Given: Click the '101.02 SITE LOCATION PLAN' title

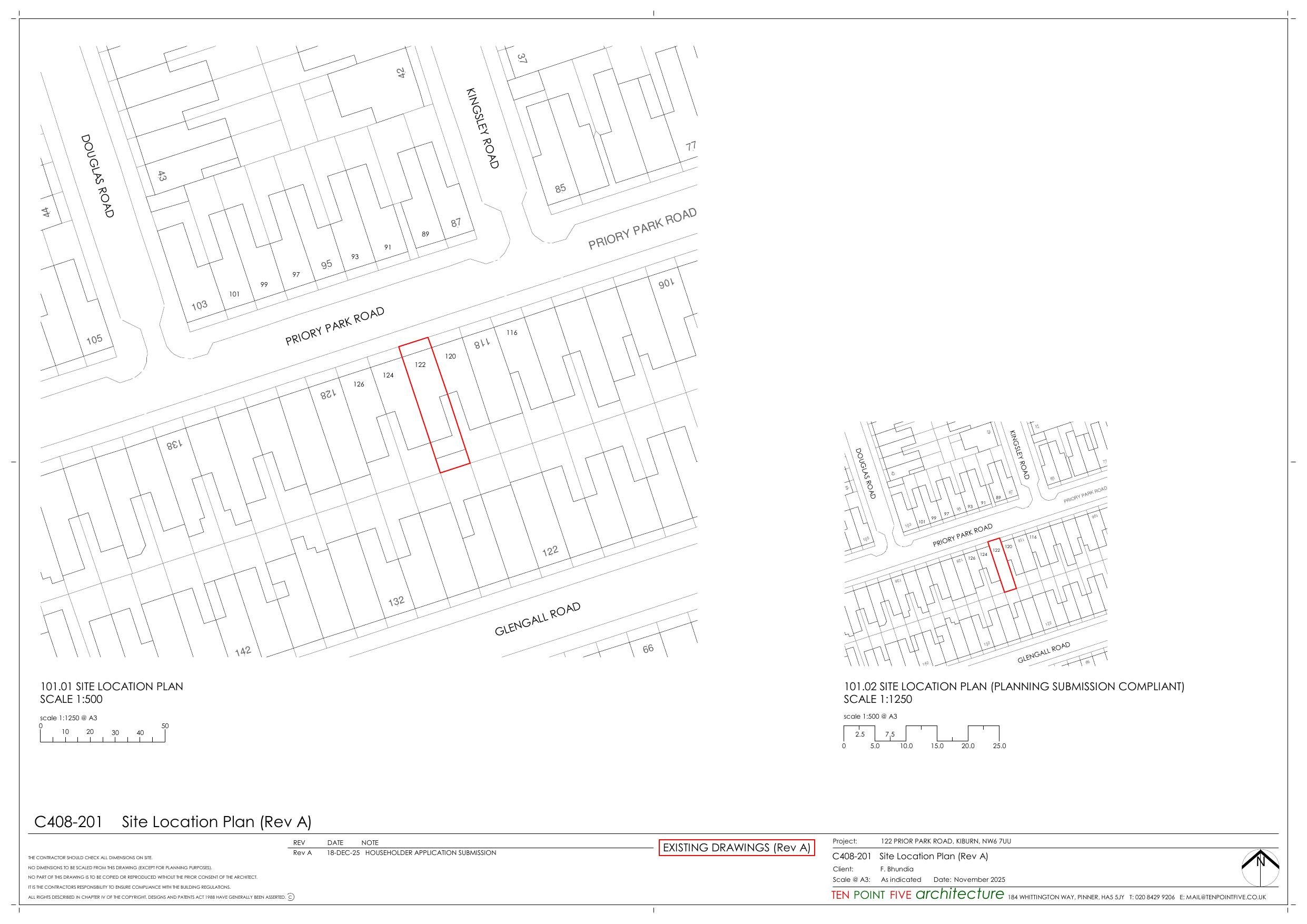Looking at the screenshot, I should click(1013, 687).
